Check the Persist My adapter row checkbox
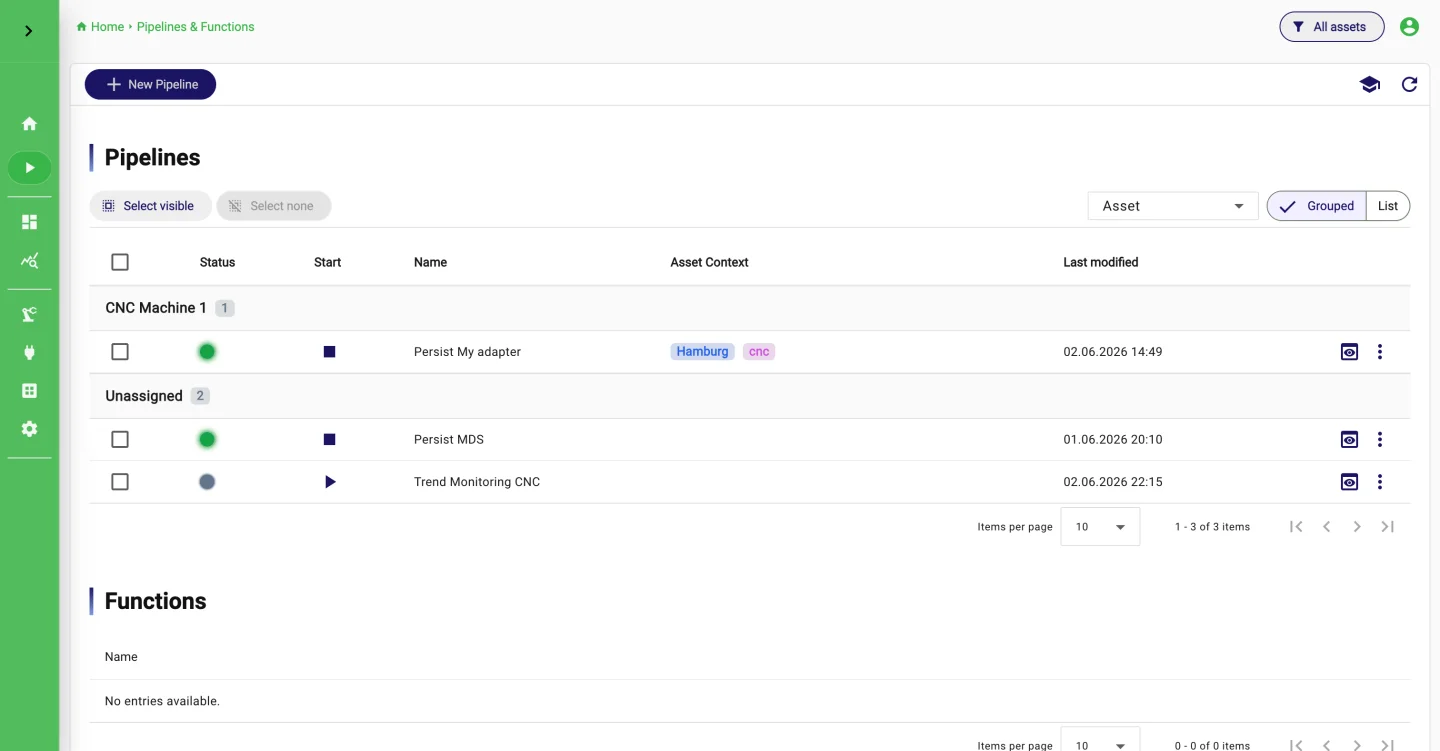Image resolution: width=1440 pixels, height=751 pixels. coord(120,352)
